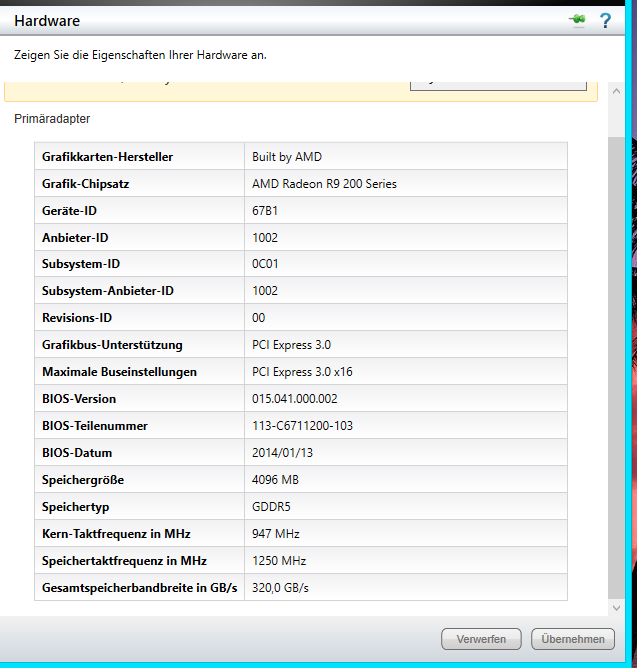
Task: Click the Anbieter-ID row label
Action: [x=75, y=238]
